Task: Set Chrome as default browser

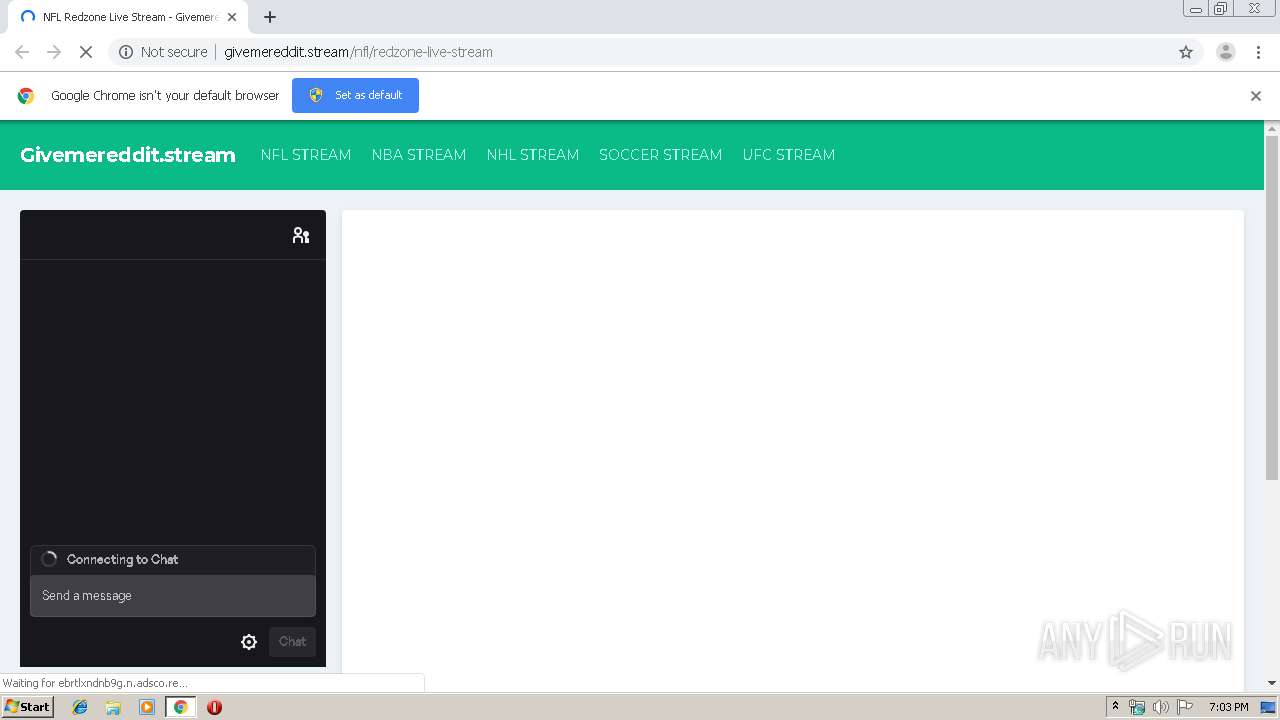Action: pos(355,95)
